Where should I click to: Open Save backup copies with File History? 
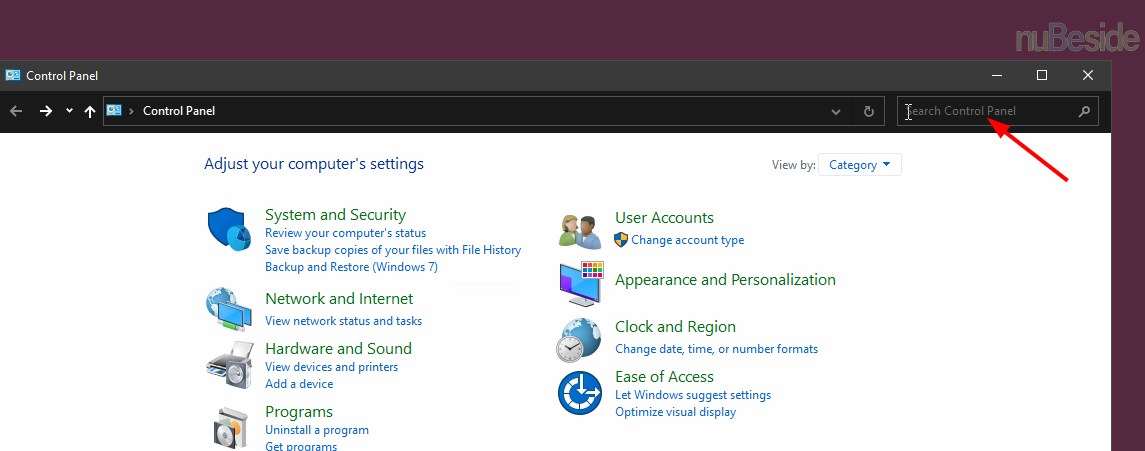tap(393, 250)
